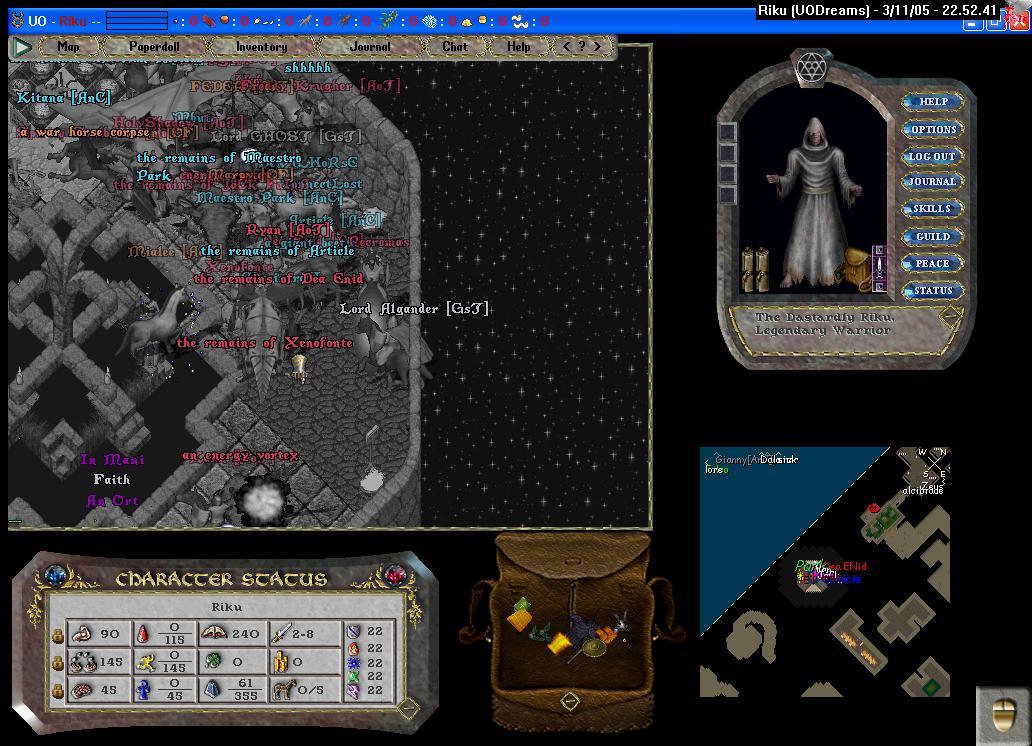
Task: Click the sword damage icon beside 2-8
Action: (281, 633)
